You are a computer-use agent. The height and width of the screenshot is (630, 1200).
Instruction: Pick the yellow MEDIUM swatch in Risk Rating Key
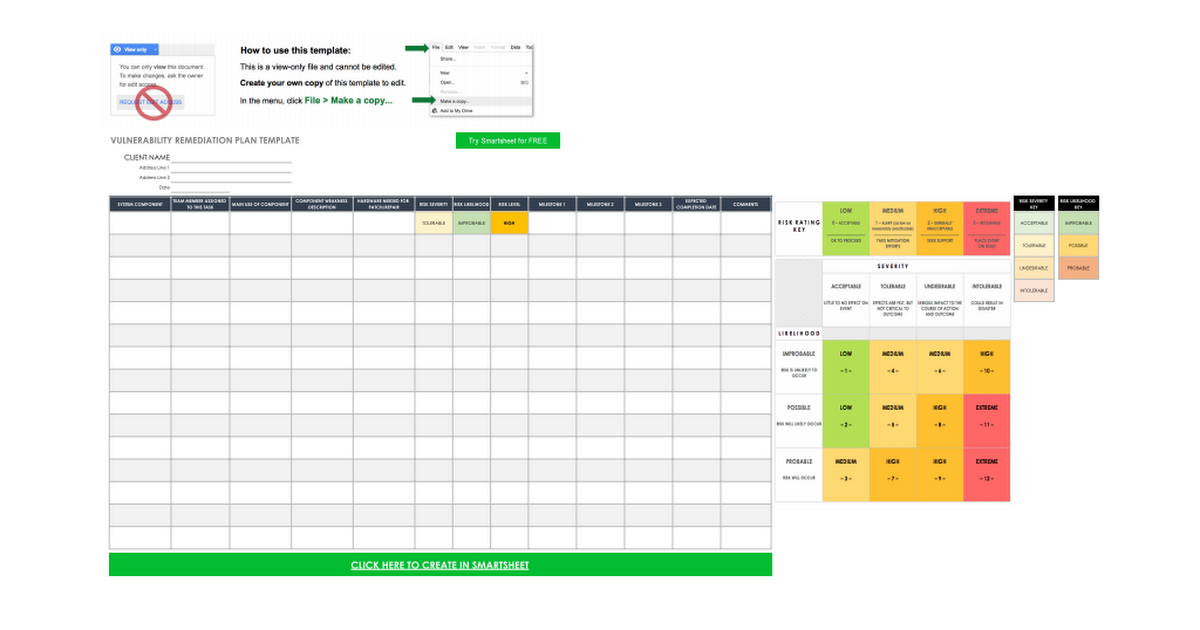tap(893, 226)
